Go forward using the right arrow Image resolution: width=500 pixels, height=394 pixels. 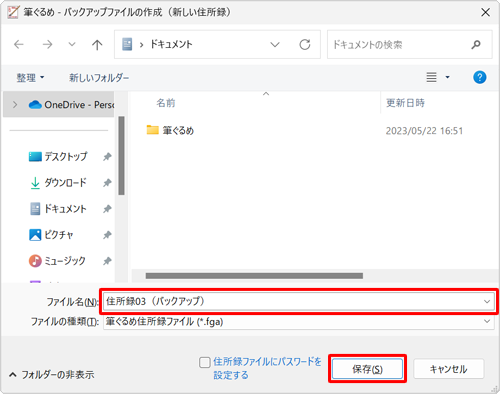click(x=48, y=44)
